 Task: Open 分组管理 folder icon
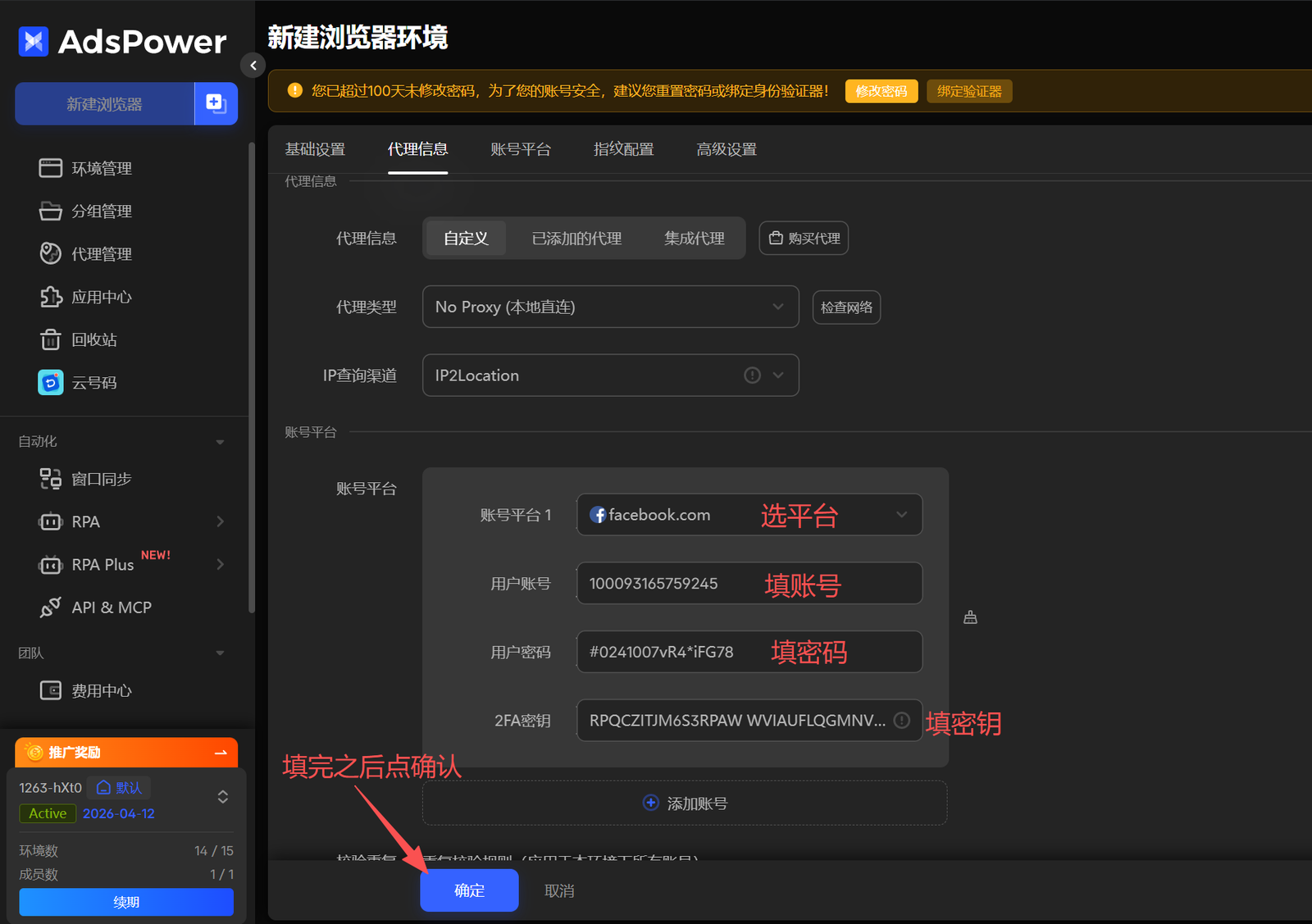click(51, 211)
